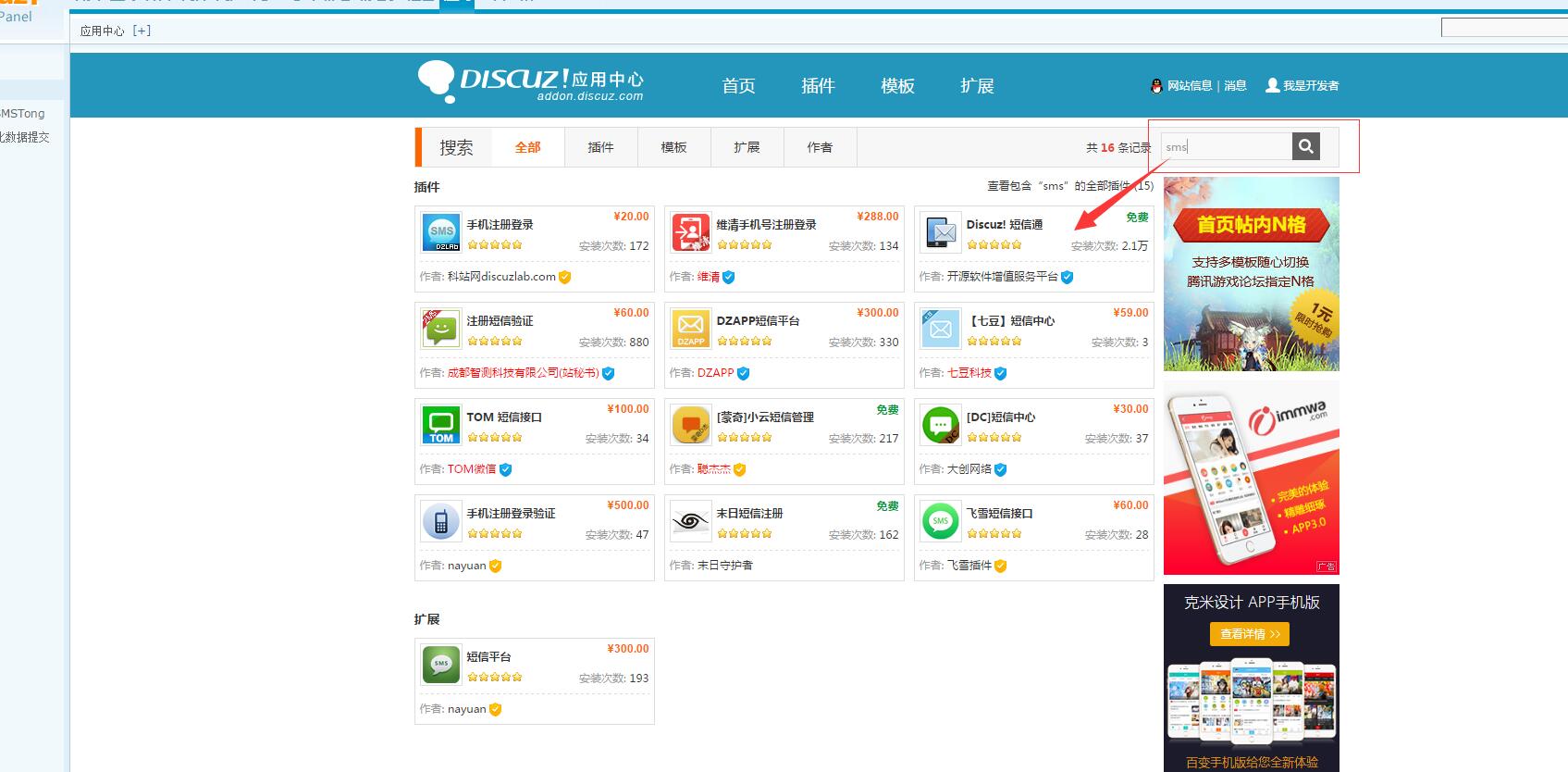Viewport: 1568px width, 772px height.
Task: Open the immwa APP3.0 advertisement banner
Action: (x=1252, y=478)
